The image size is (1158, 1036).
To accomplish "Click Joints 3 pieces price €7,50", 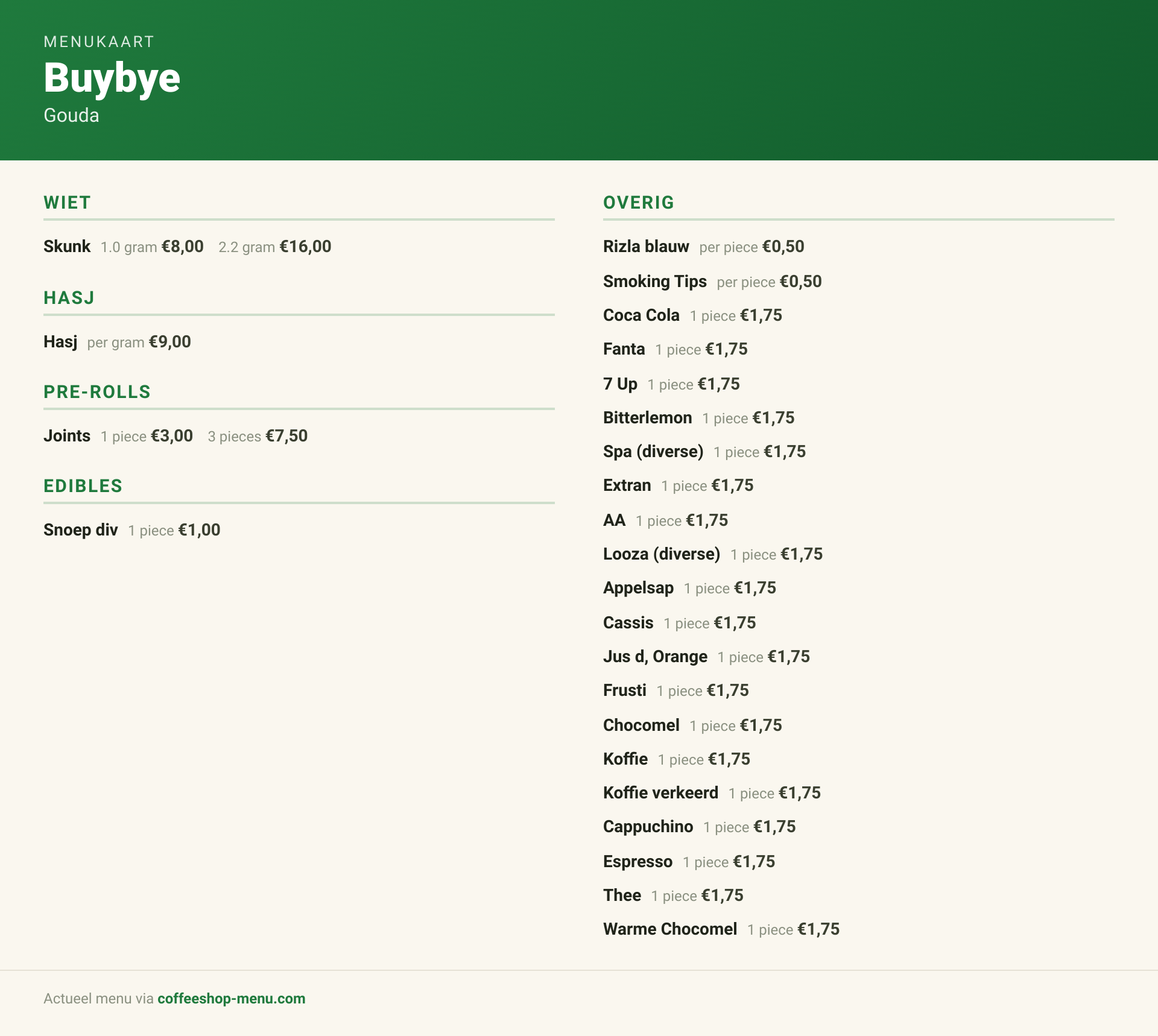I will click(286, 436).
